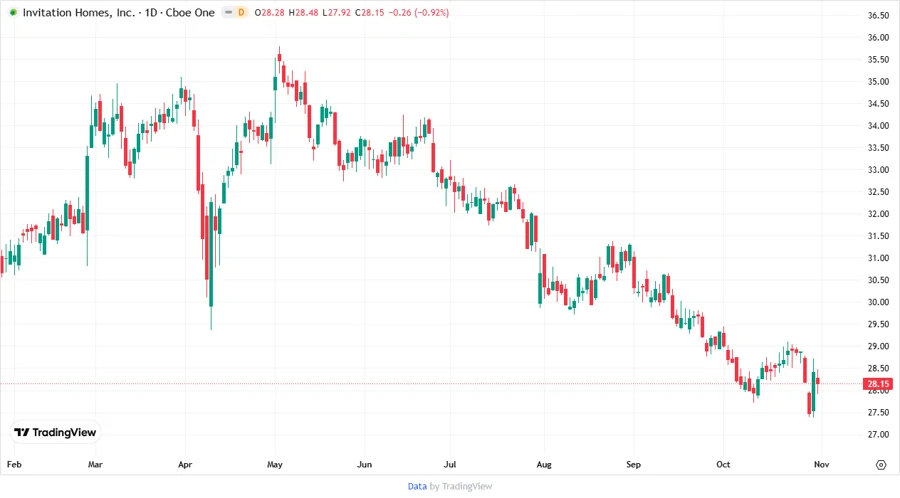Image resolution: width=900 pixels, height=498 pixels.
Task: Click the Mar label on time axis
Action: pos(95,464)
